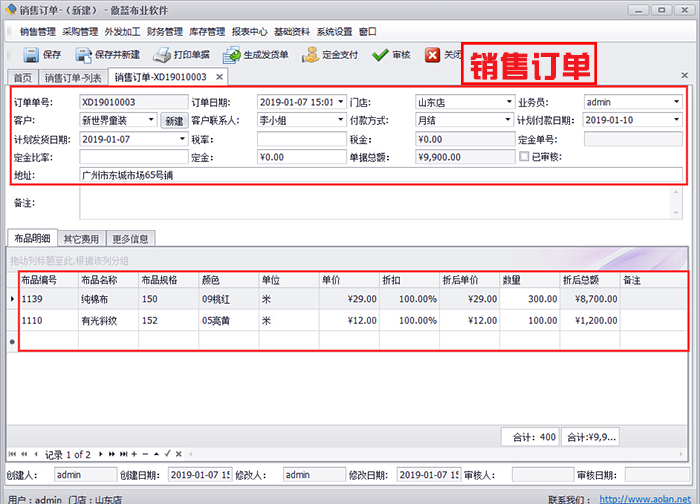Open the 付款方式 payment method dropdown
Viewport: 700px width, 504px height.
(x=509, y=120)
